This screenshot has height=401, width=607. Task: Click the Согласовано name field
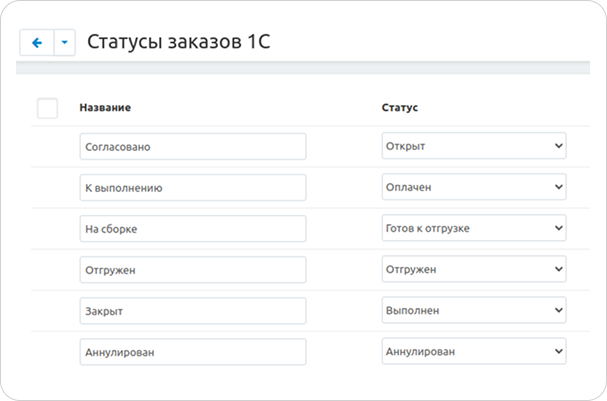tap(193, 146)
